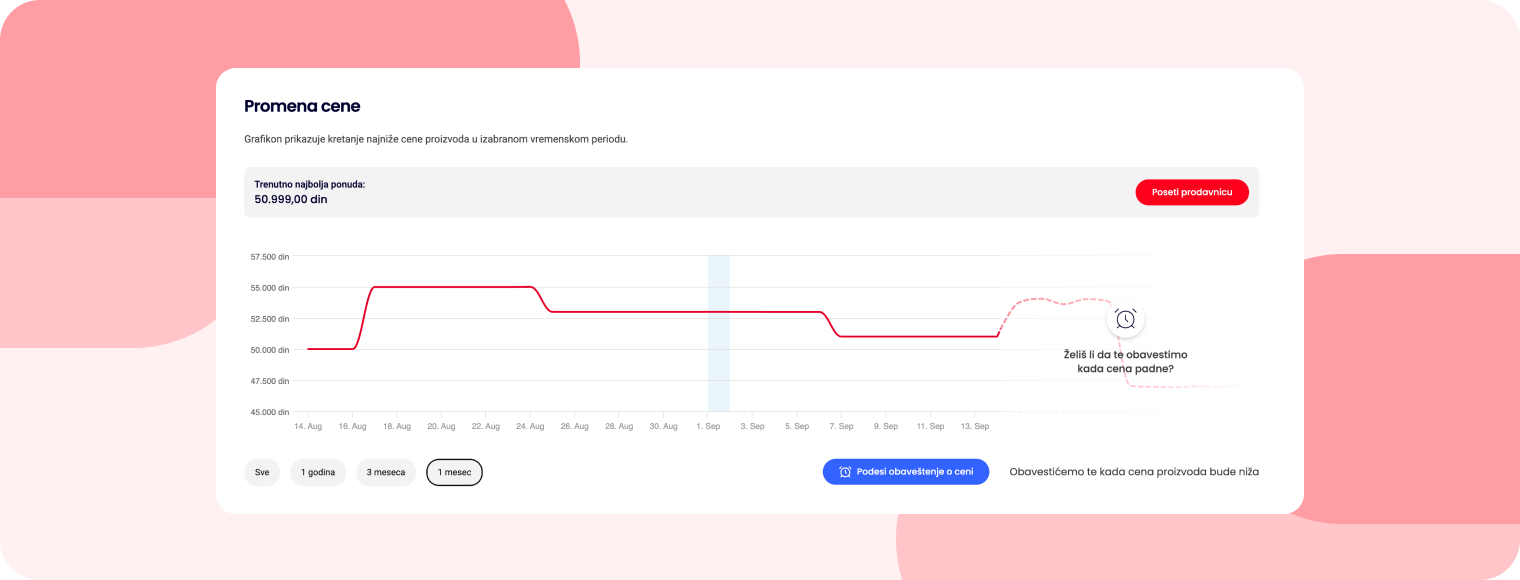
Task: Click the "18. Aug" date label
Action: click(x=397, y=426)
